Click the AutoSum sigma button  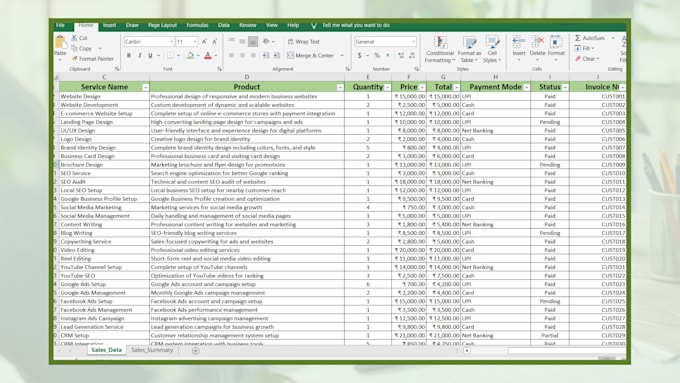pos(589,38)
